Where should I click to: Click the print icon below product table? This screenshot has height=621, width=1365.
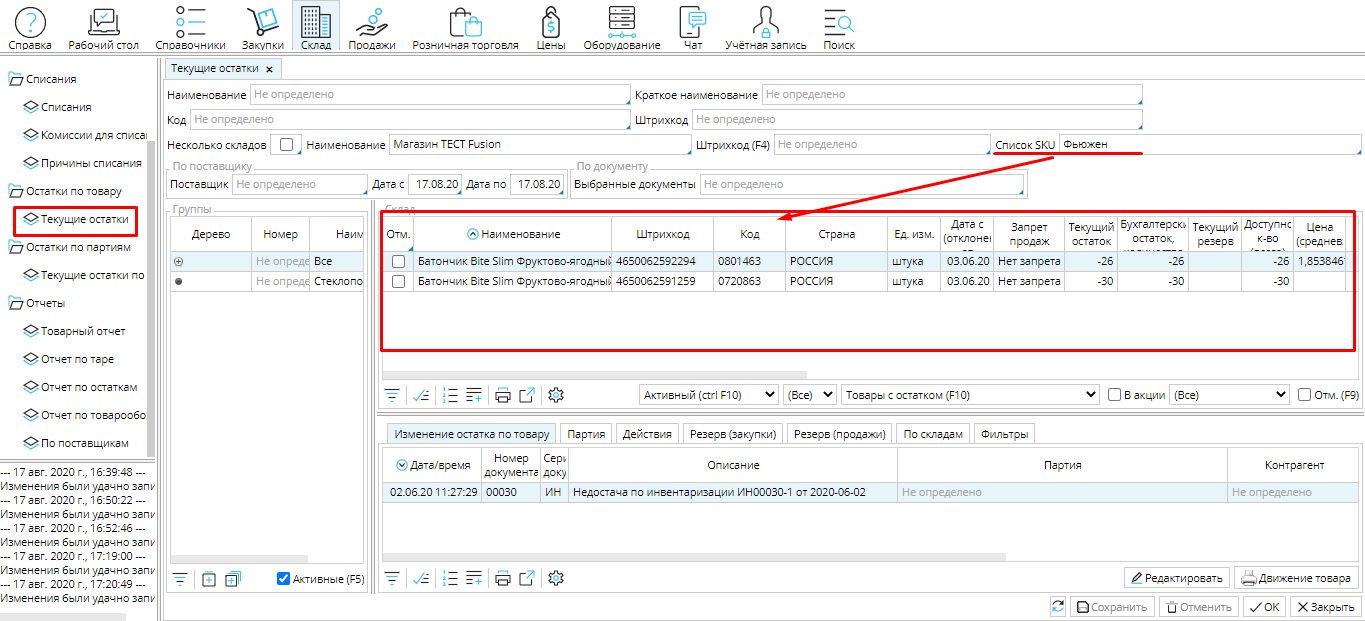point(503,395)
